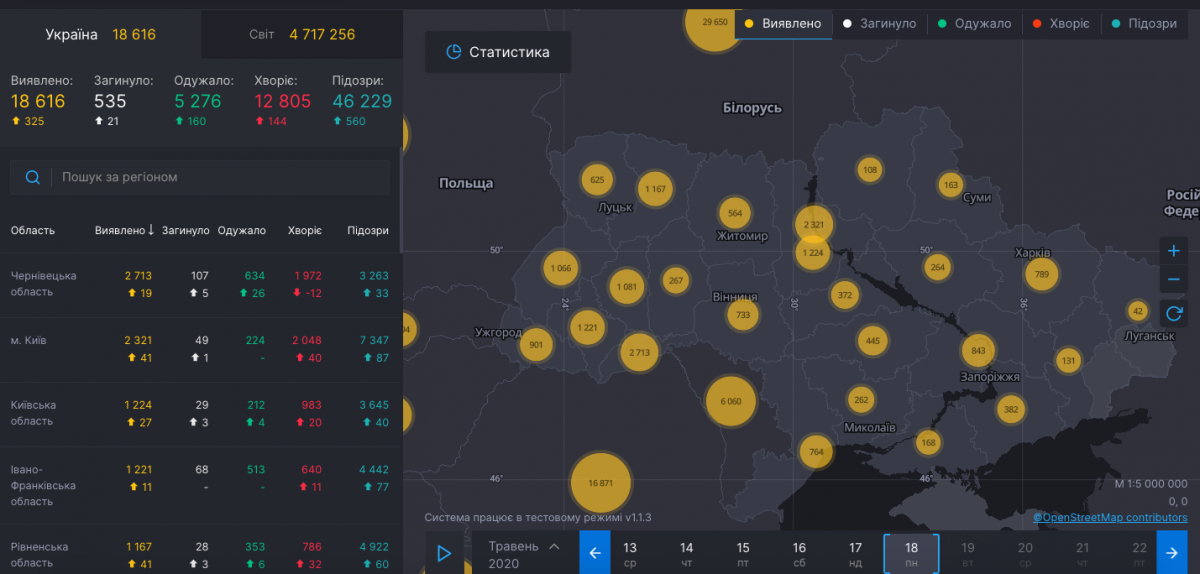Click the 564 bubble near Житомир

[x=735, y=213]
